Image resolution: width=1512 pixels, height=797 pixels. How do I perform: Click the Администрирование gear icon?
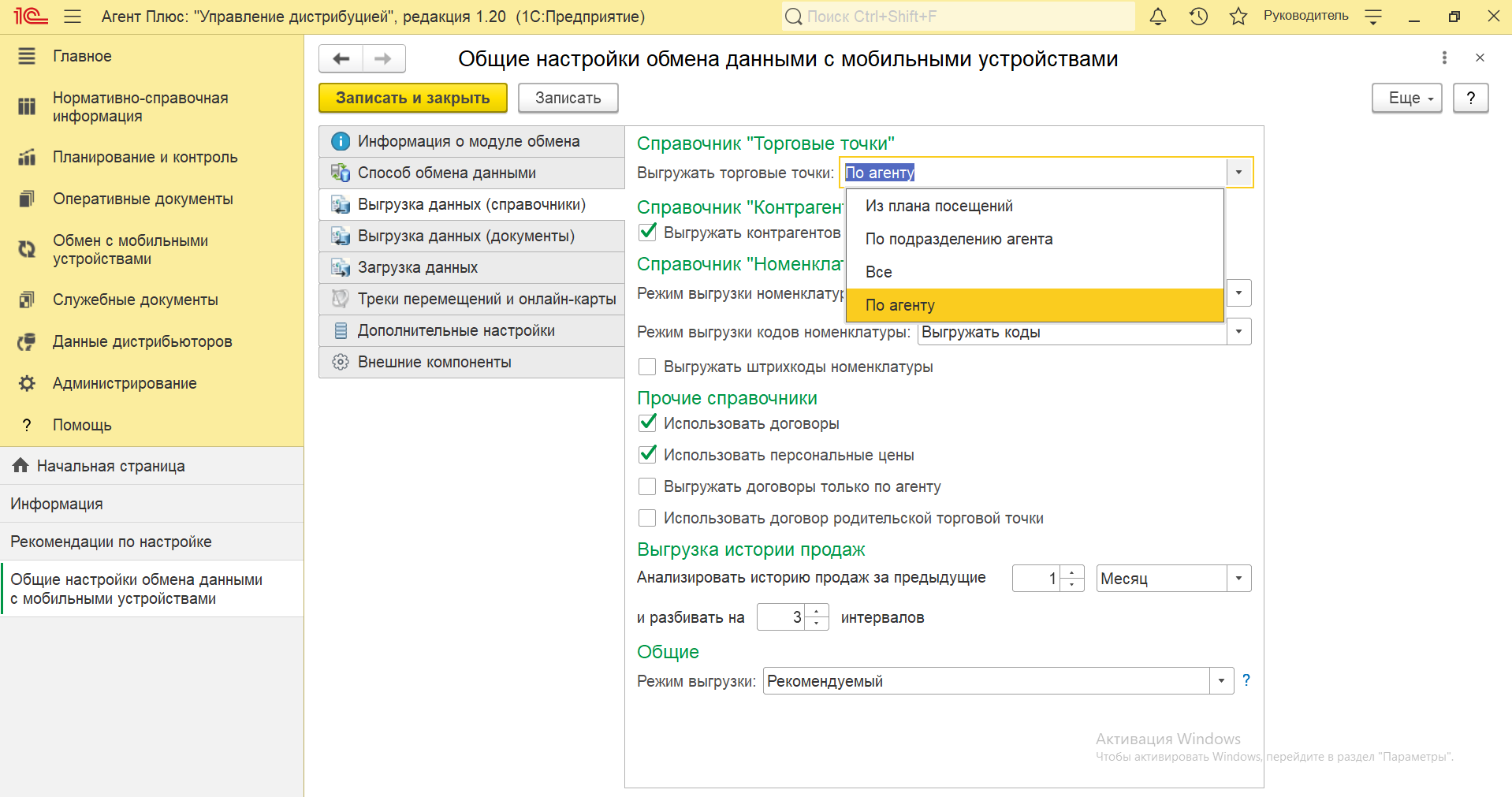[x=27, y=383]
